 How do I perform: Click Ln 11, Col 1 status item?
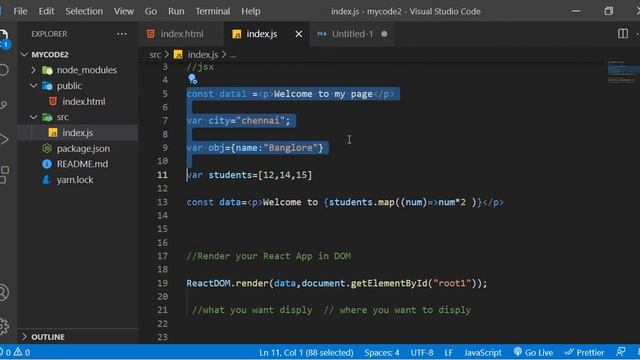[306, 352]
